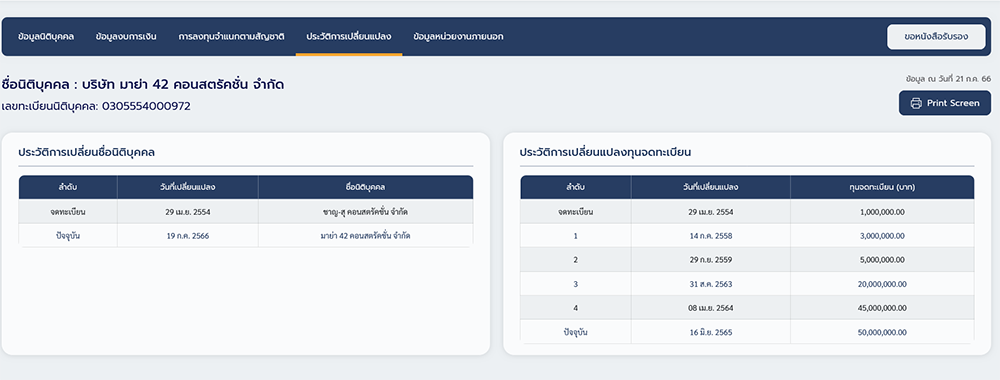Click date 16 มิ.ย. 2565
The width and height of the screenshot is (1000, 380).
(x=710, y=332)
